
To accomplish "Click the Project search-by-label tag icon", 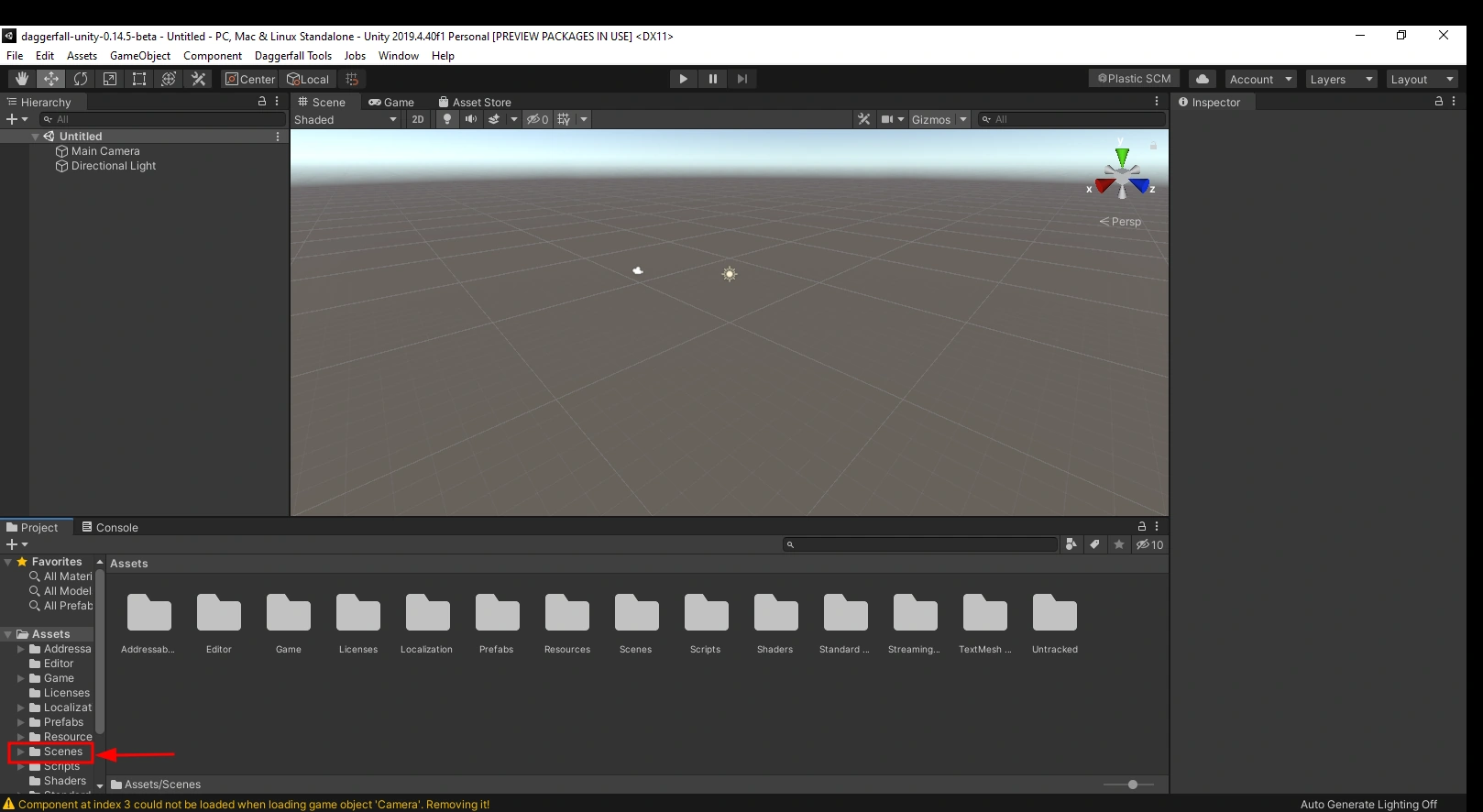I will click(x=1094, y=544).
